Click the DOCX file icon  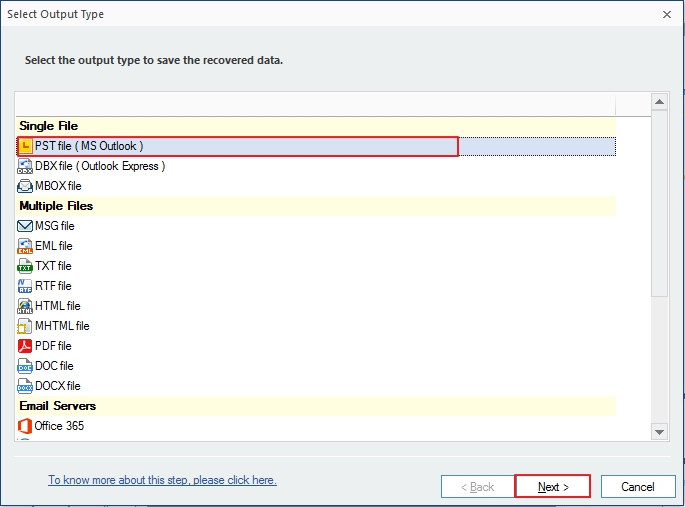pyautogui.click(x=25, y=386)
